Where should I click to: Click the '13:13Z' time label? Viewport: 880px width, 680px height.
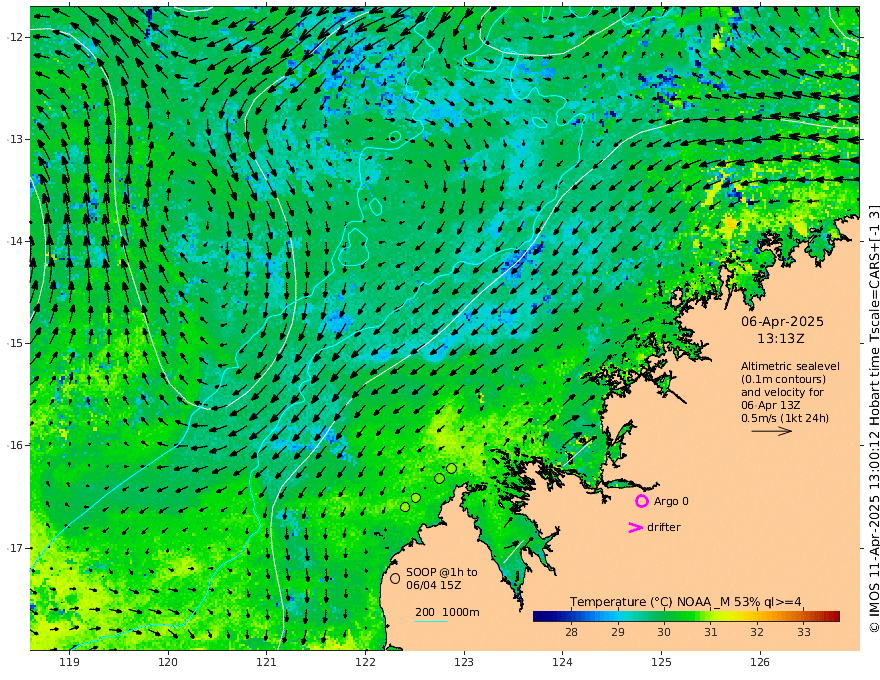pos(781,338)
